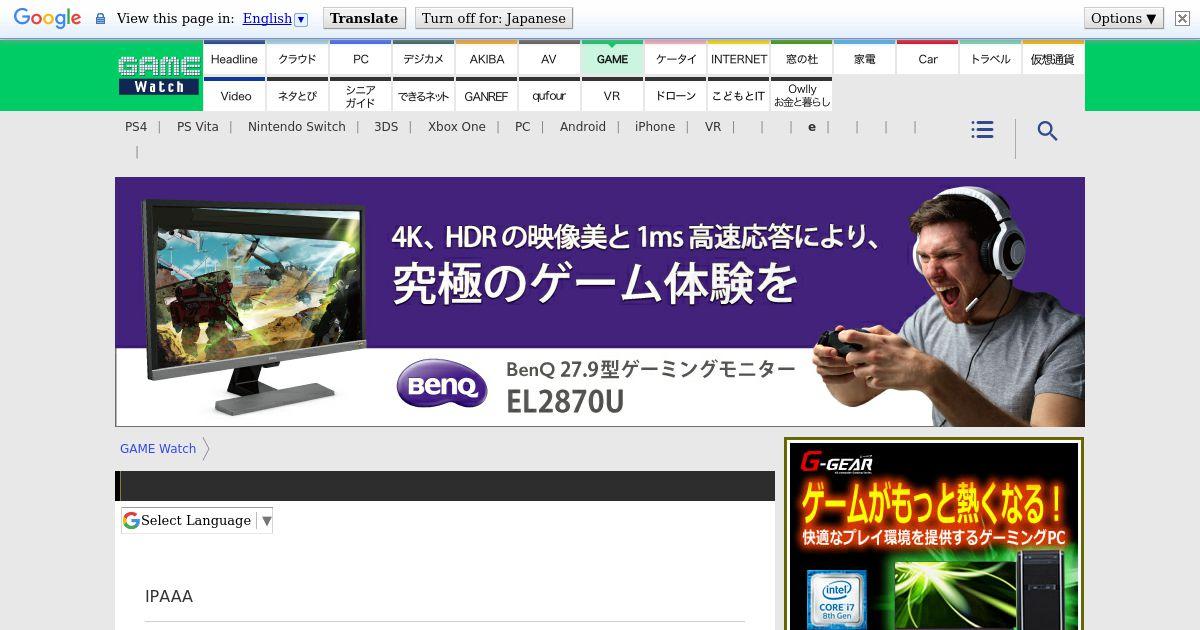Viewport: 1200px width, 630px height.
Task: Open the トラベル tab
Action: 990,58
